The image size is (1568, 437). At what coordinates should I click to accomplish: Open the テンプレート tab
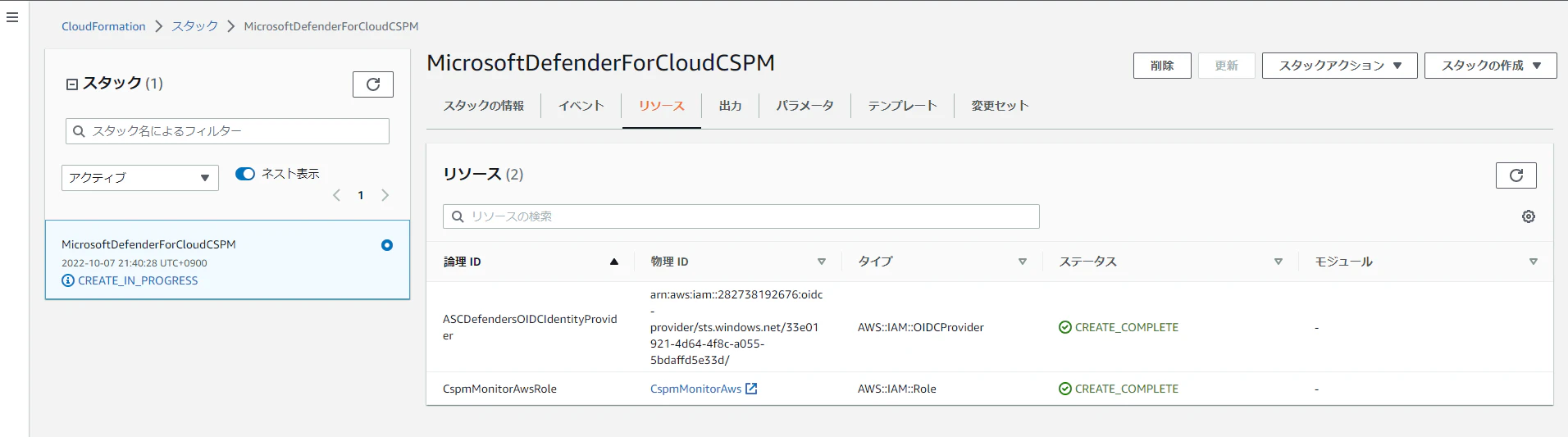coord(902,106)
